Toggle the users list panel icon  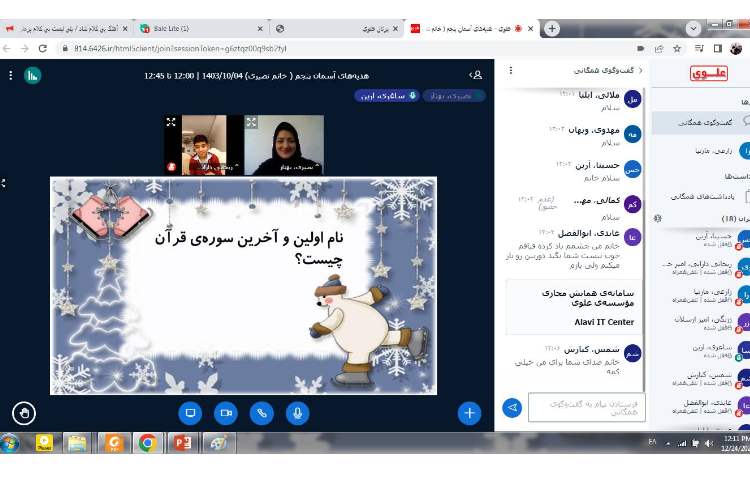[x=476, y=75]
